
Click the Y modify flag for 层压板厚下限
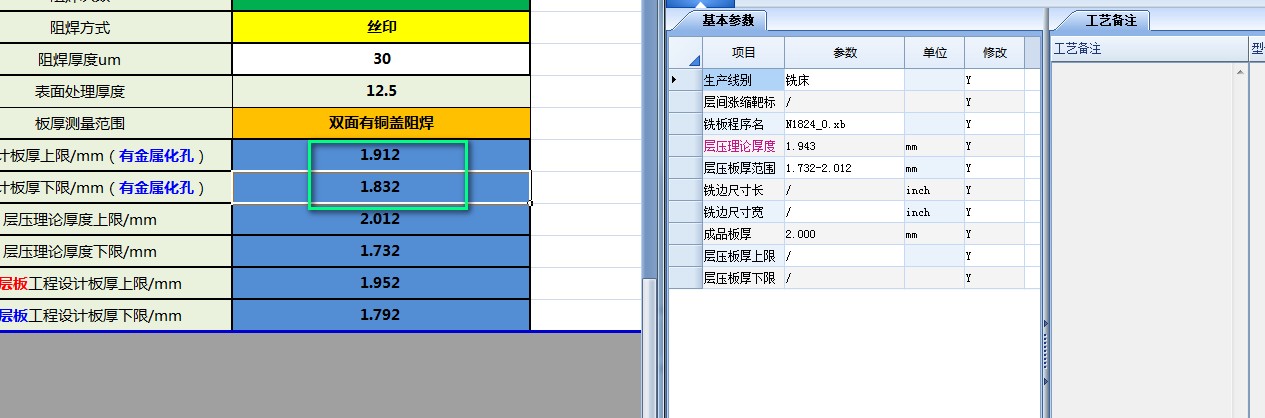coord(994,277)
